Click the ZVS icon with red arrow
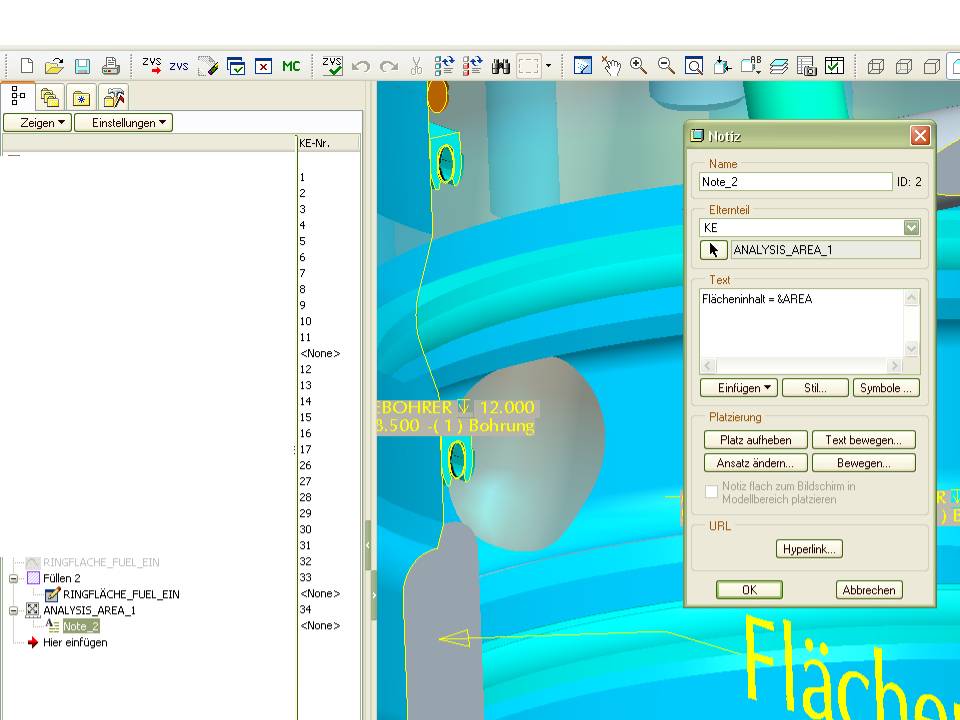 click(x=151, y=66)
